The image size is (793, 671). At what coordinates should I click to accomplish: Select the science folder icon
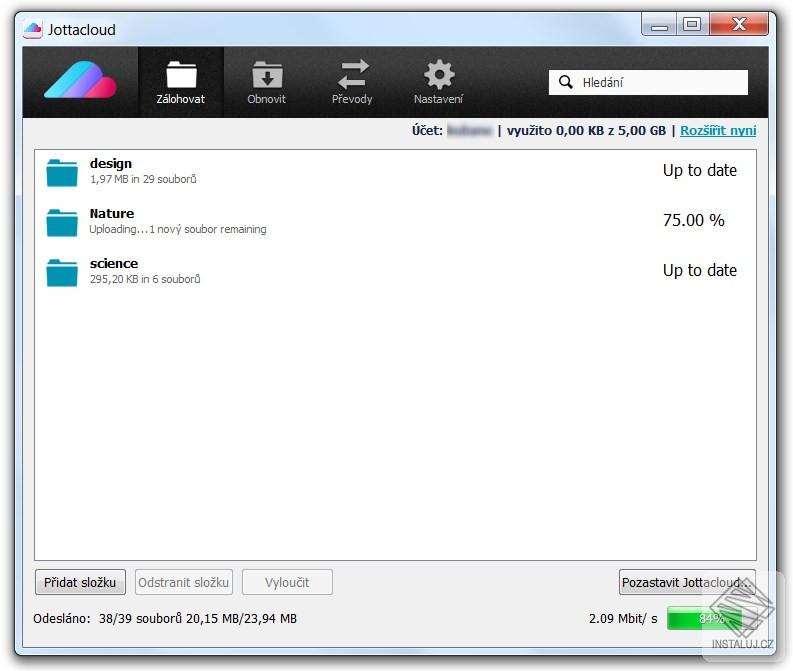click(x=62, y=273)
